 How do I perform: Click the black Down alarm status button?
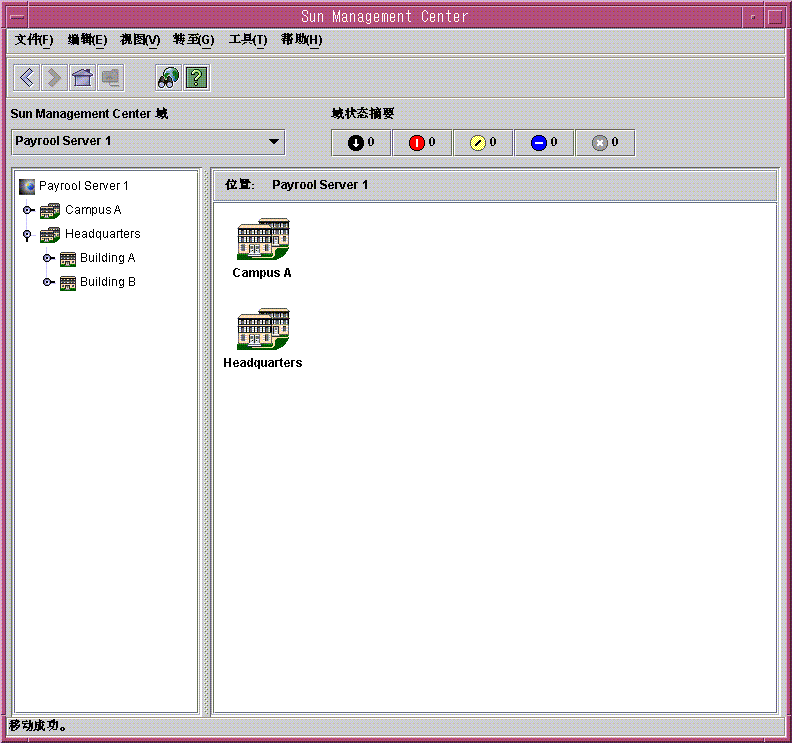pyautogui.click(x=361, y=143)
